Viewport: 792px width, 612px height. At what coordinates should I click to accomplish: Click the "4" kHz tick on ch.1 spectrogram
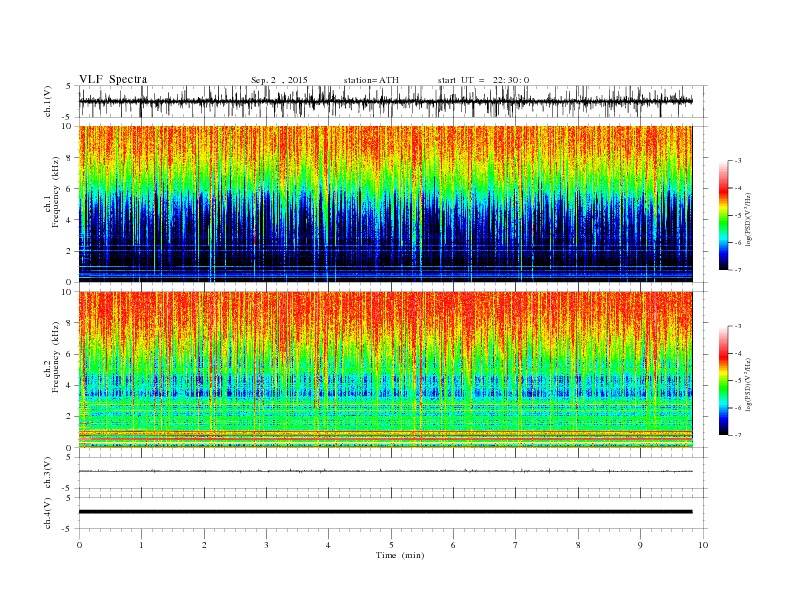pyautogui.click(x=69, y=220)
